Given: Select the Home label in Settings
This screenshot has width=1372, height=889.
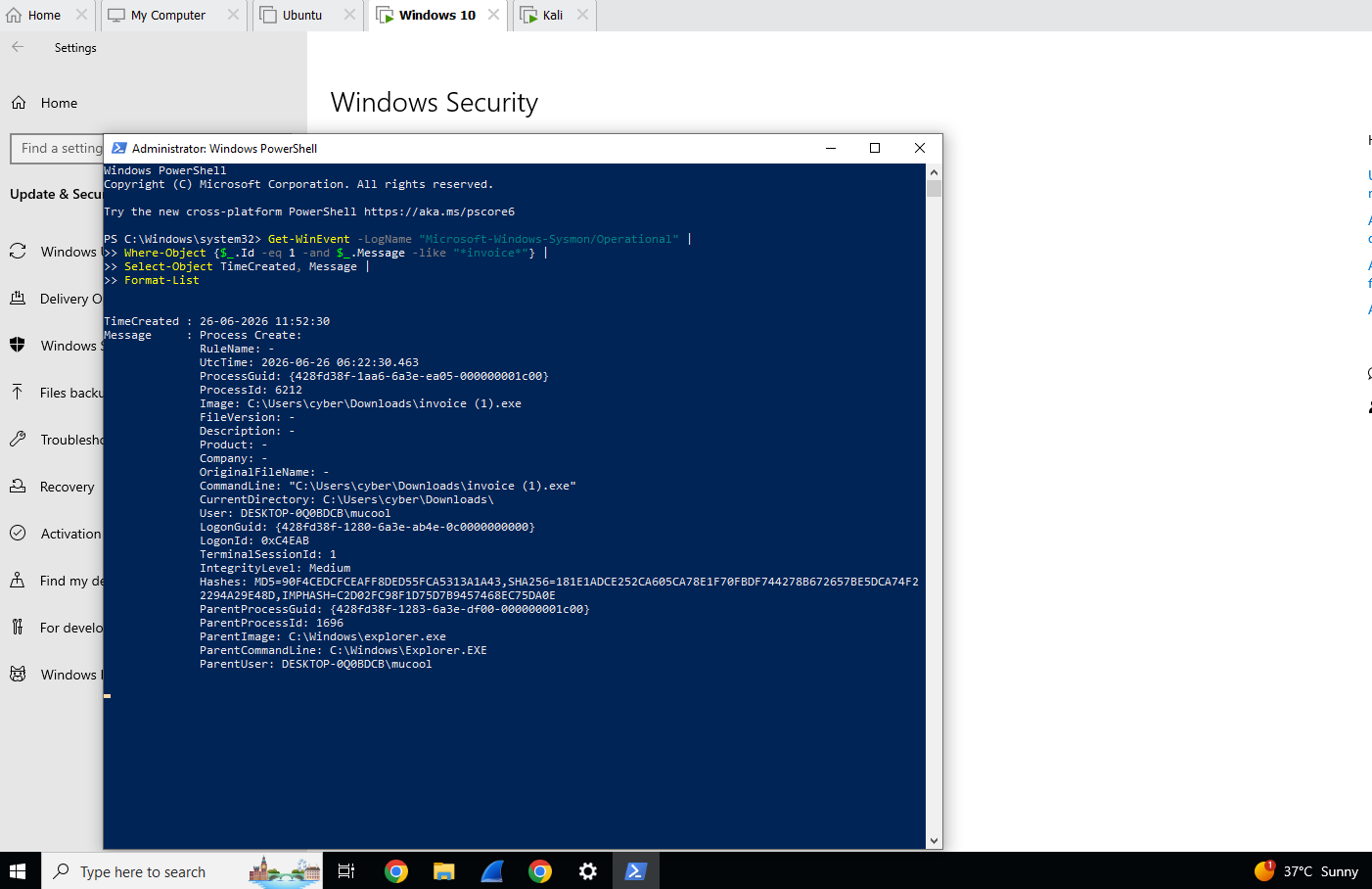Looking at the screenshot, I should pyautogui.click(x=59, y=103).
